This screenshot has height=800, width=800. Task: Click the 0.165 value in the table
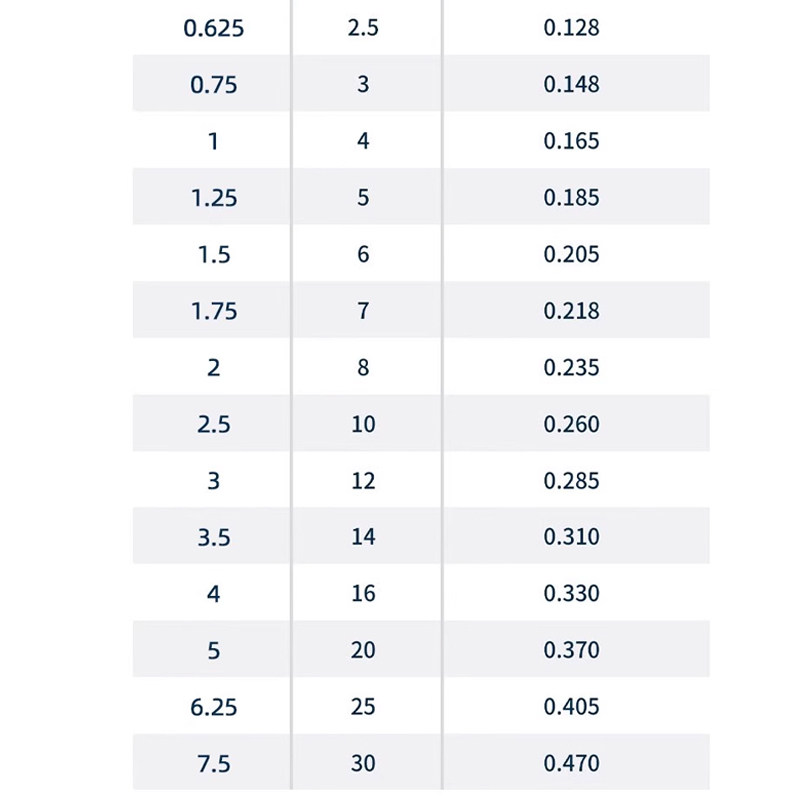click(571, 141)
